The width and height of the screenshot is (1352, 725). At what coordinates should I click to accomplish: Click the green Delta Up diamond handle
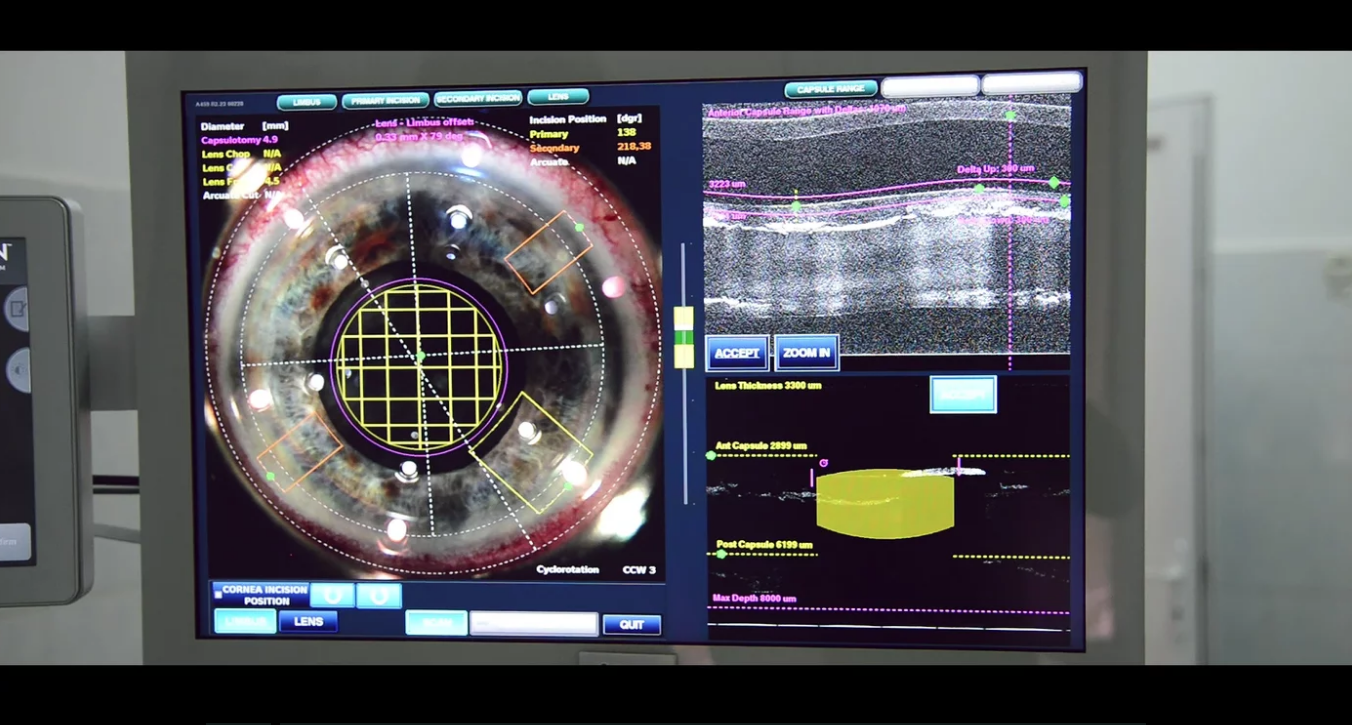1053,183
